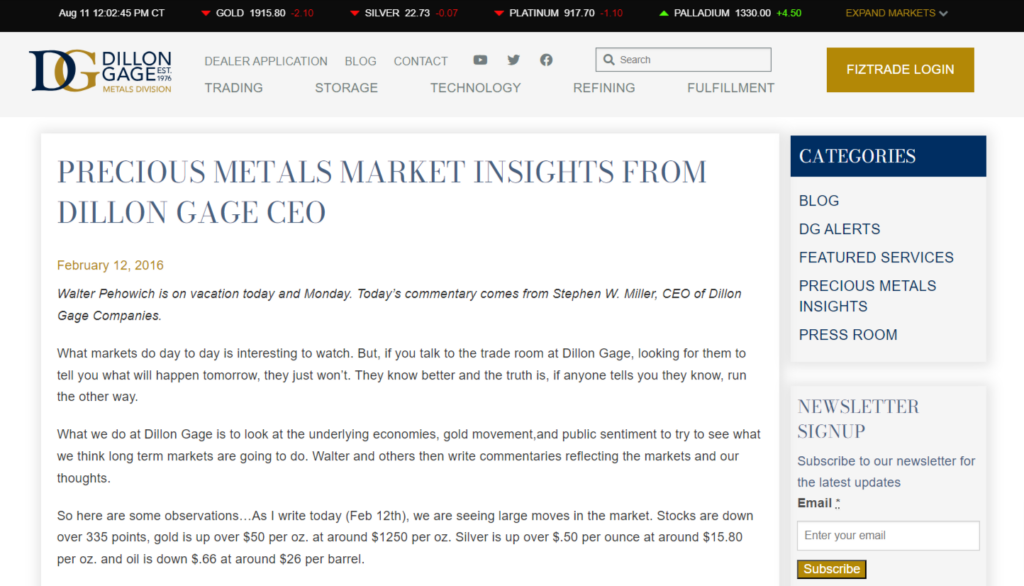This screenshot has width=1024, height=586.
Task: Open the Fulfillment menu
Action: coord(731,88)
